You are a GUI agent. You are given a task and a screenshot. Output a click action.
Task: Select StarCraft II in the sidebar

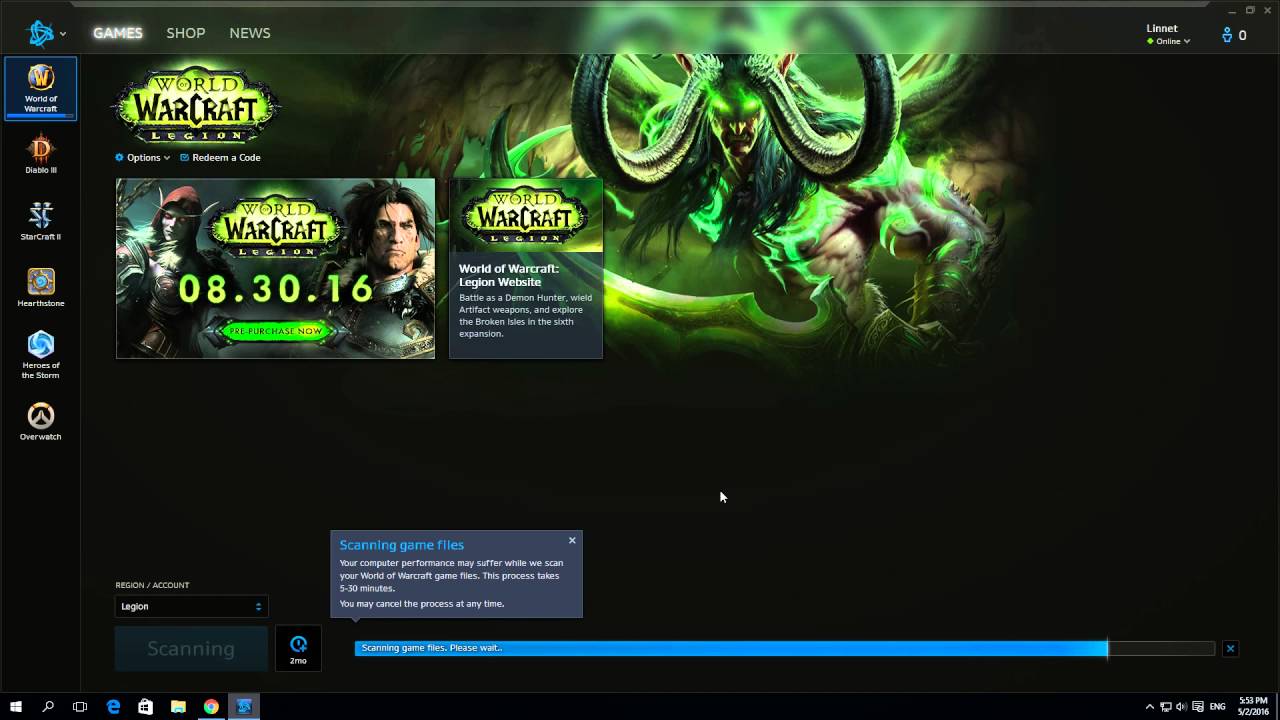coord(41,222)
